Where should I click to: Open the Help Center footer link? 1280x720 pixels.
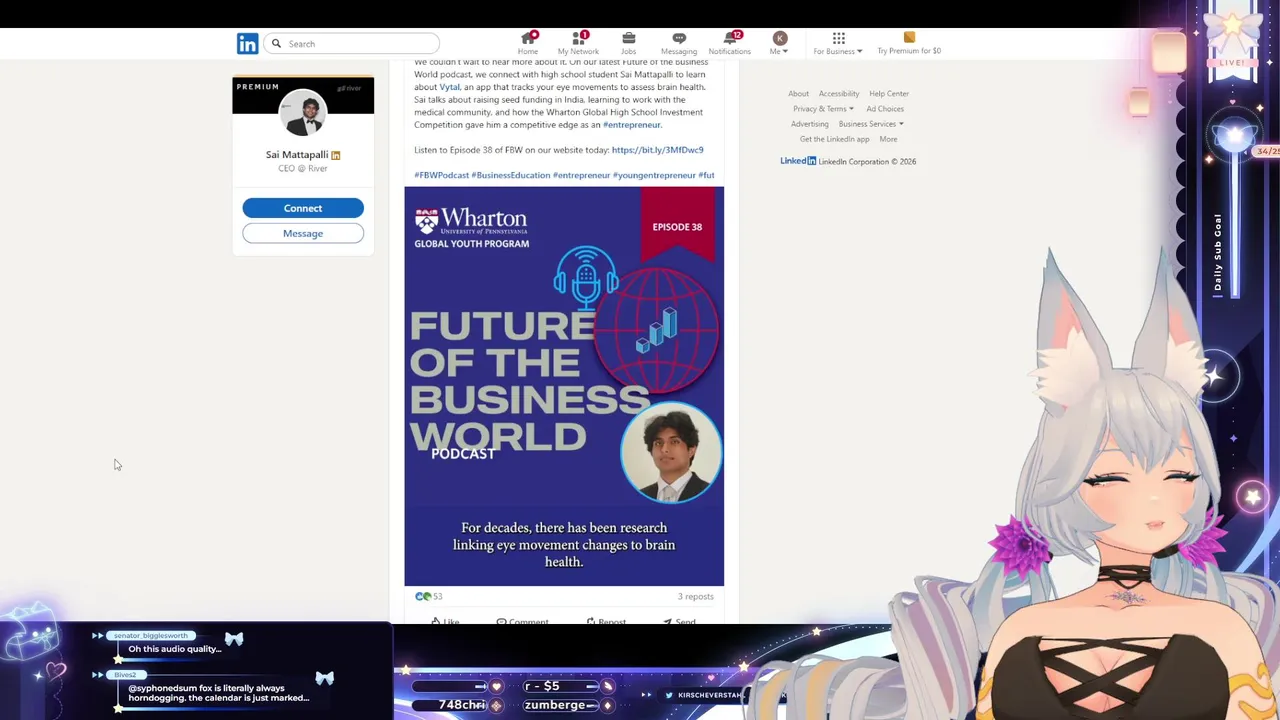889,94
